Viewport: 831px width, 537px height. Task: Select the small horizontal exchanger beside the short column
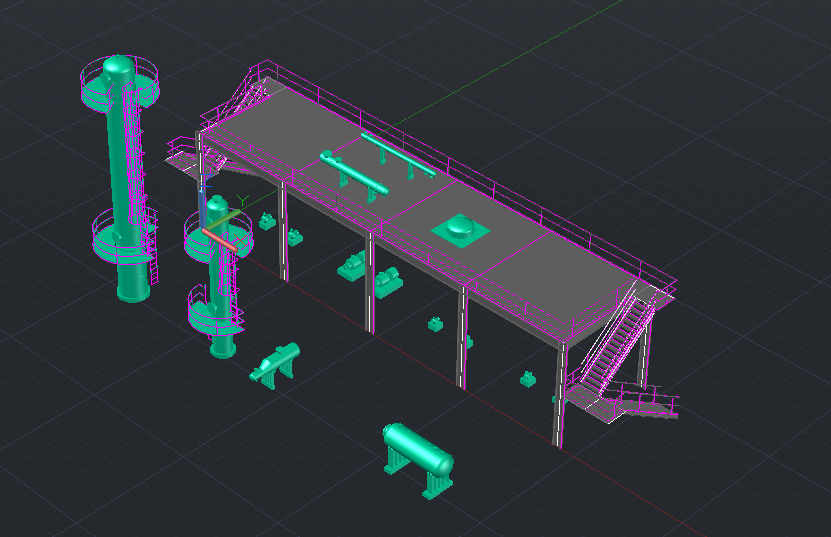pyautogui.click(x=275, y=365)
